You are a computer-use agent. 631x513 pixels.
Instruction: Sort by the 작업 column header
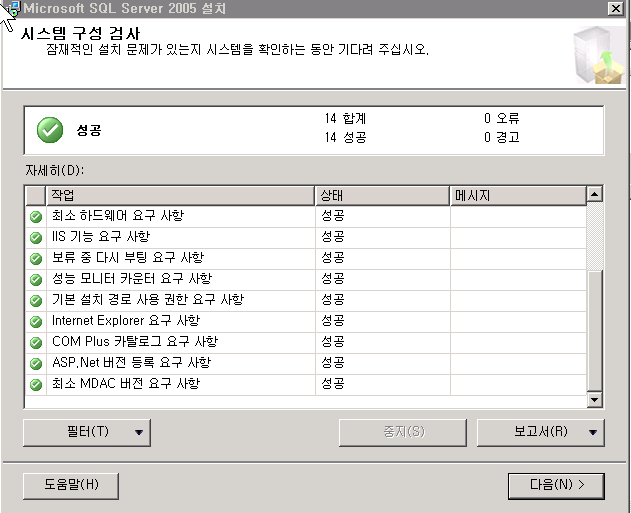pos(180,196)
